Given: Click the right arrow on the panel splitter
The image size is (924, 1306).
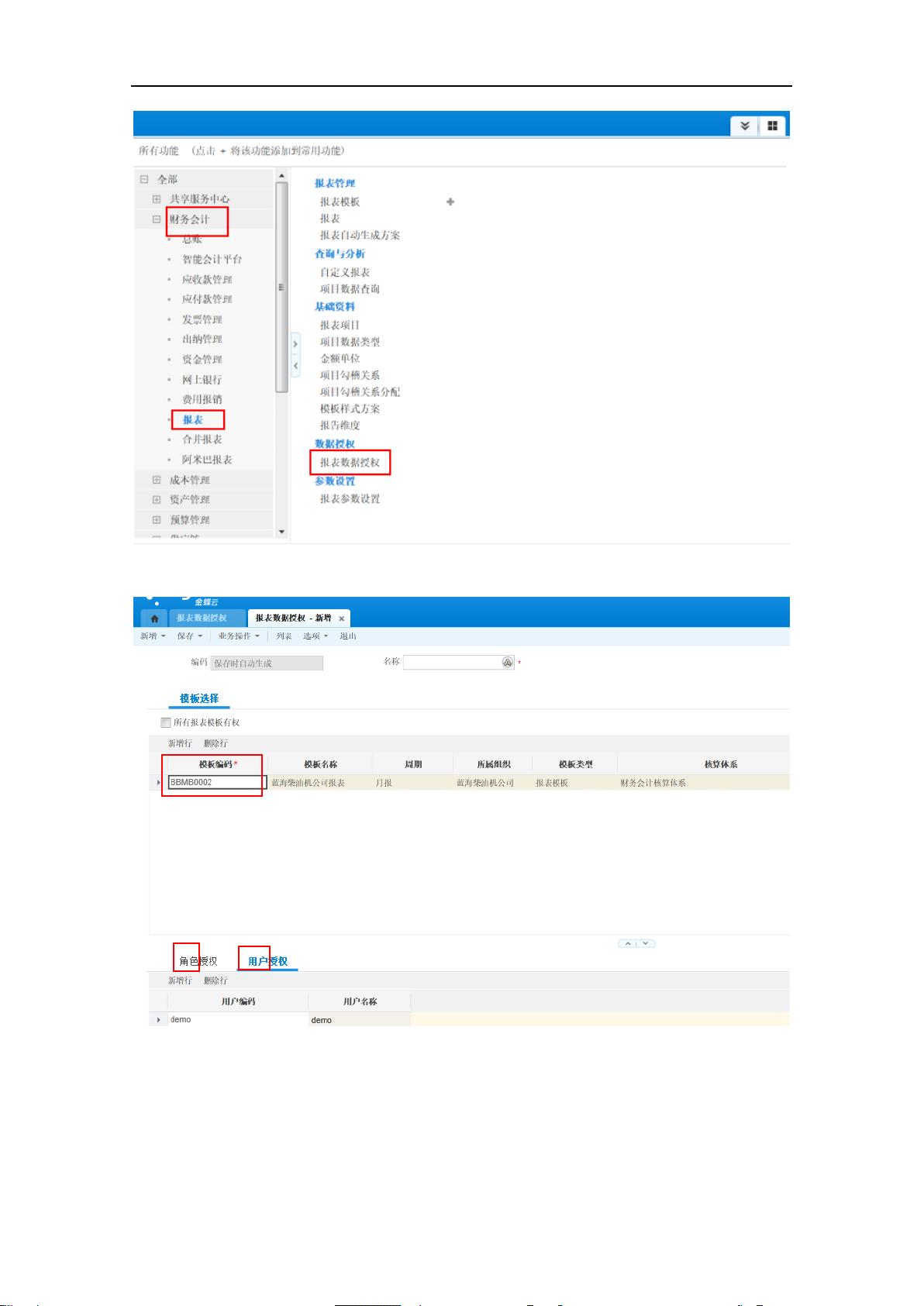Looking at the screenshot, I should point(295,344).
